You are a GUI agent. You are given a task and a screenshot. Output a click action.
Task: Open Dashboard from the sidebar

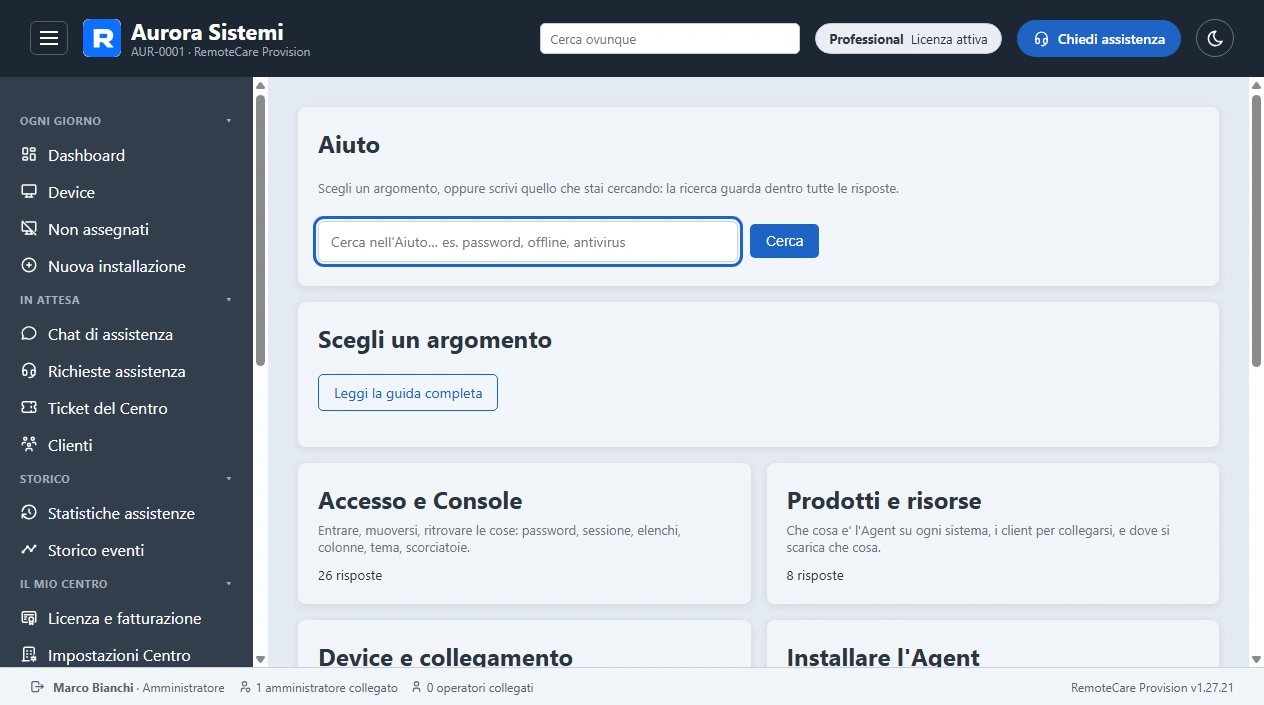pyautogui.click(x=126, y=155)
